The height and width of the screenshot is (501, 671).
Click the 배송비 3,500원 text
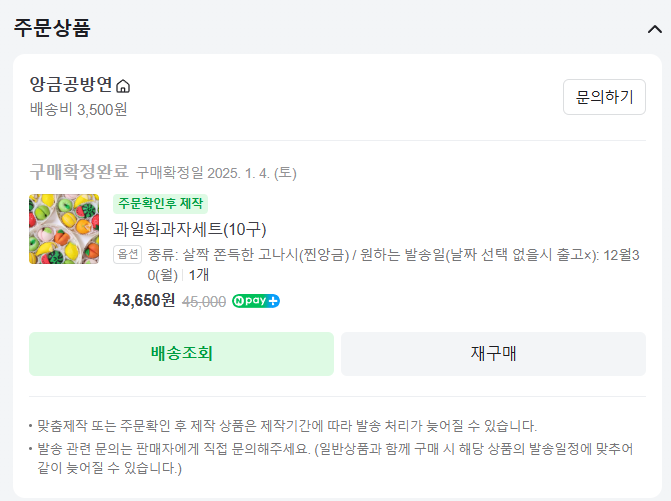coord(78,109)
